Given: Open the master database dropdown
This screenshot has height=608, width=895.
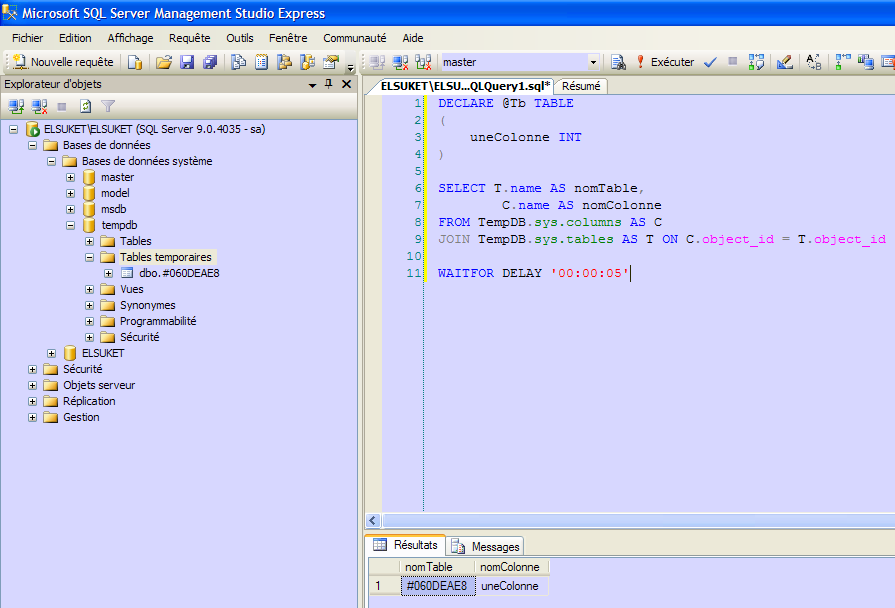Looking at the screenshot, I should 593,62.
